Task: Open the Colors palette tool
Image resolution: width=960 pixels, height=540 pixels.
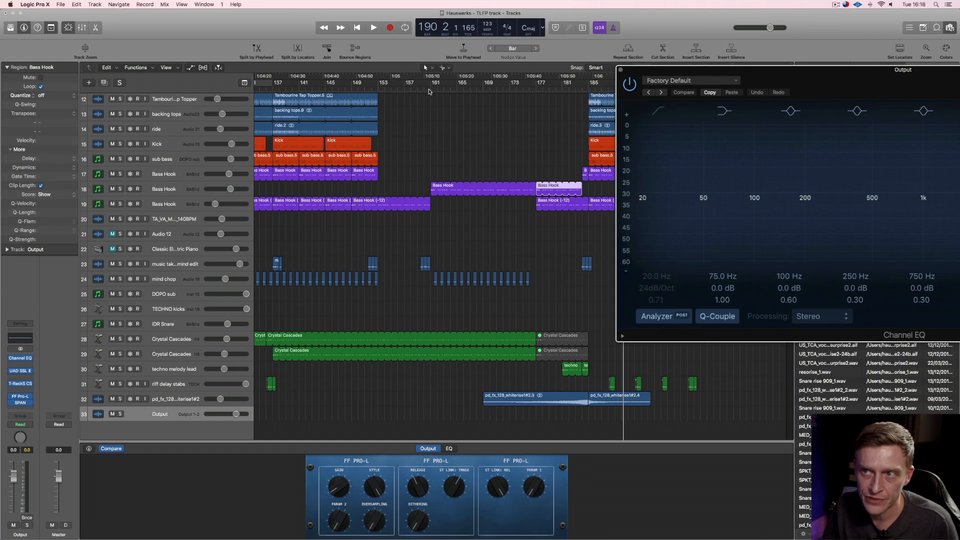Action: tap(946, 51)
